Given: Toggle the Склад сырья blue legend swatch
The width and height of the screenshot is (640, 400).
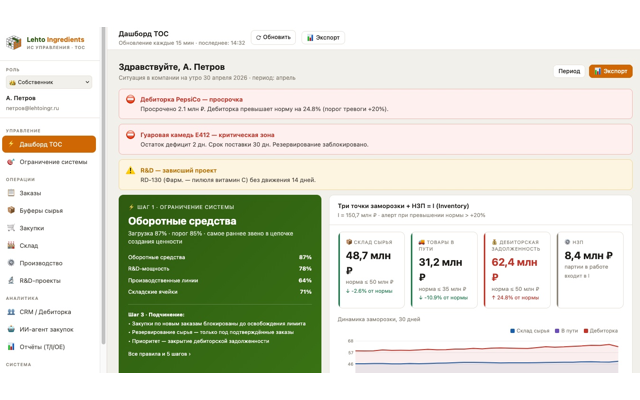Looking at the screenshot, I should [x=512, y=331].
